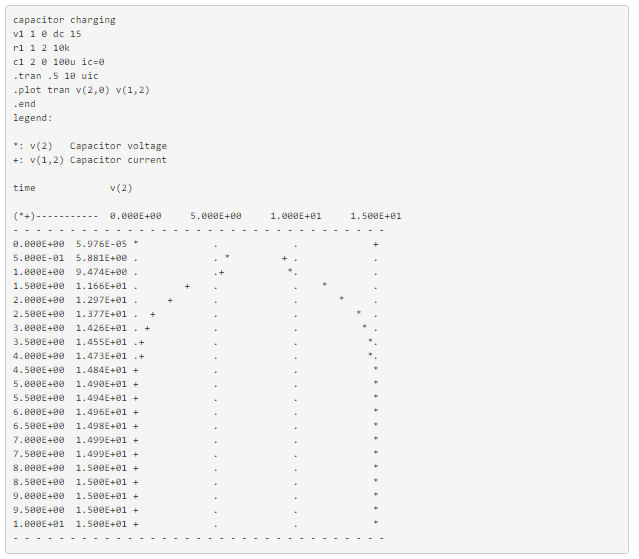Click the '.tran .5 10 uic' command line
The height and width of the screenshot is (559, 639).
pos(56,76)
